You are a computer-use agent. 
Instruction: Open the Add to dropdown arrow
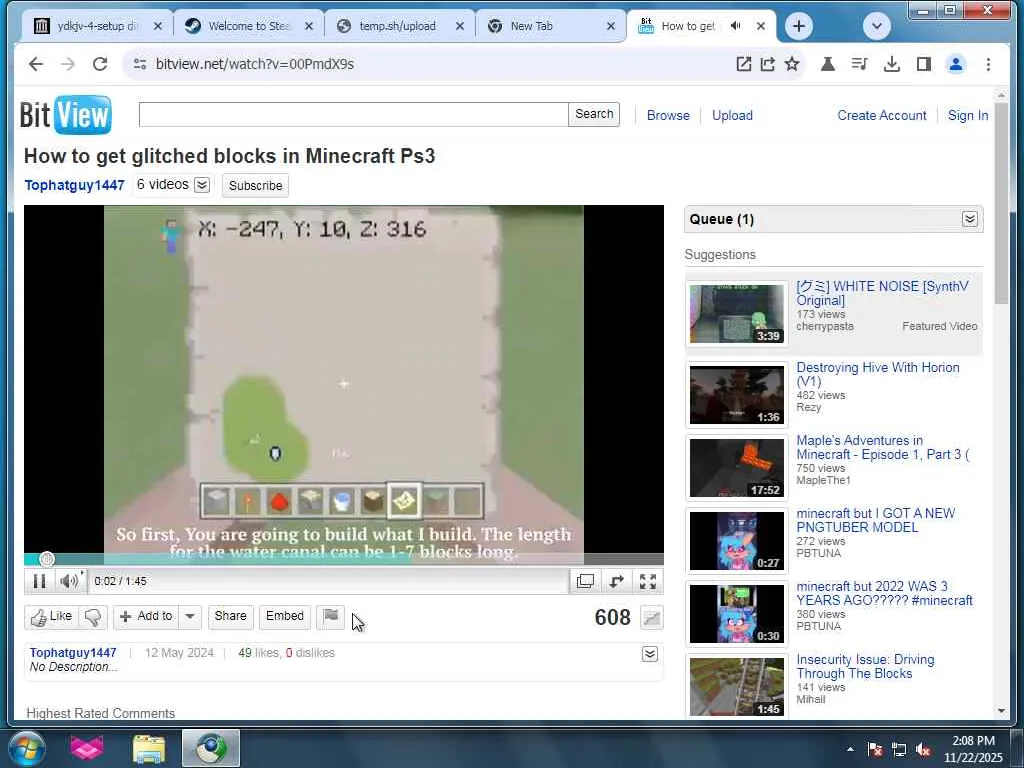190,616
